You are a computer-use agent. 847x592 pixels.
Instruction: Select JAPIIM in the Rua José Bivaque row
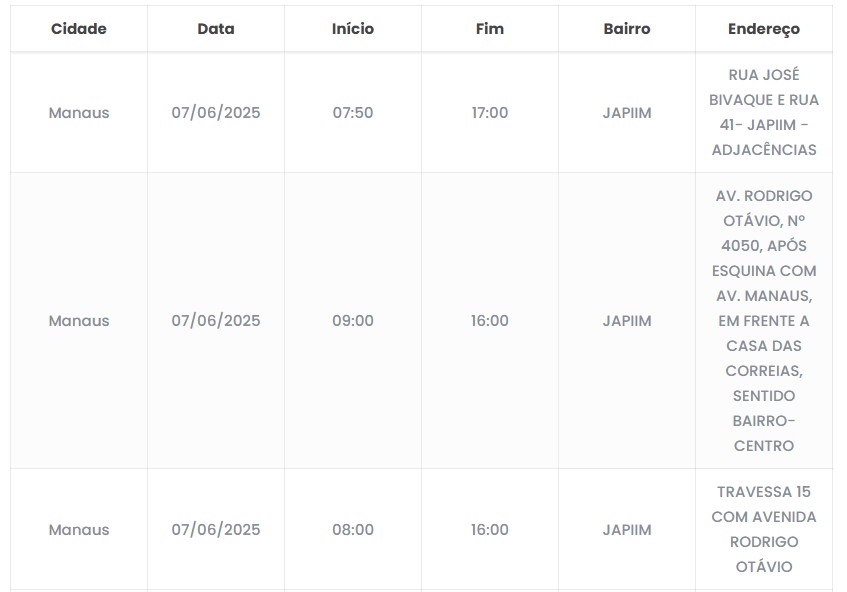coord(627,113)
